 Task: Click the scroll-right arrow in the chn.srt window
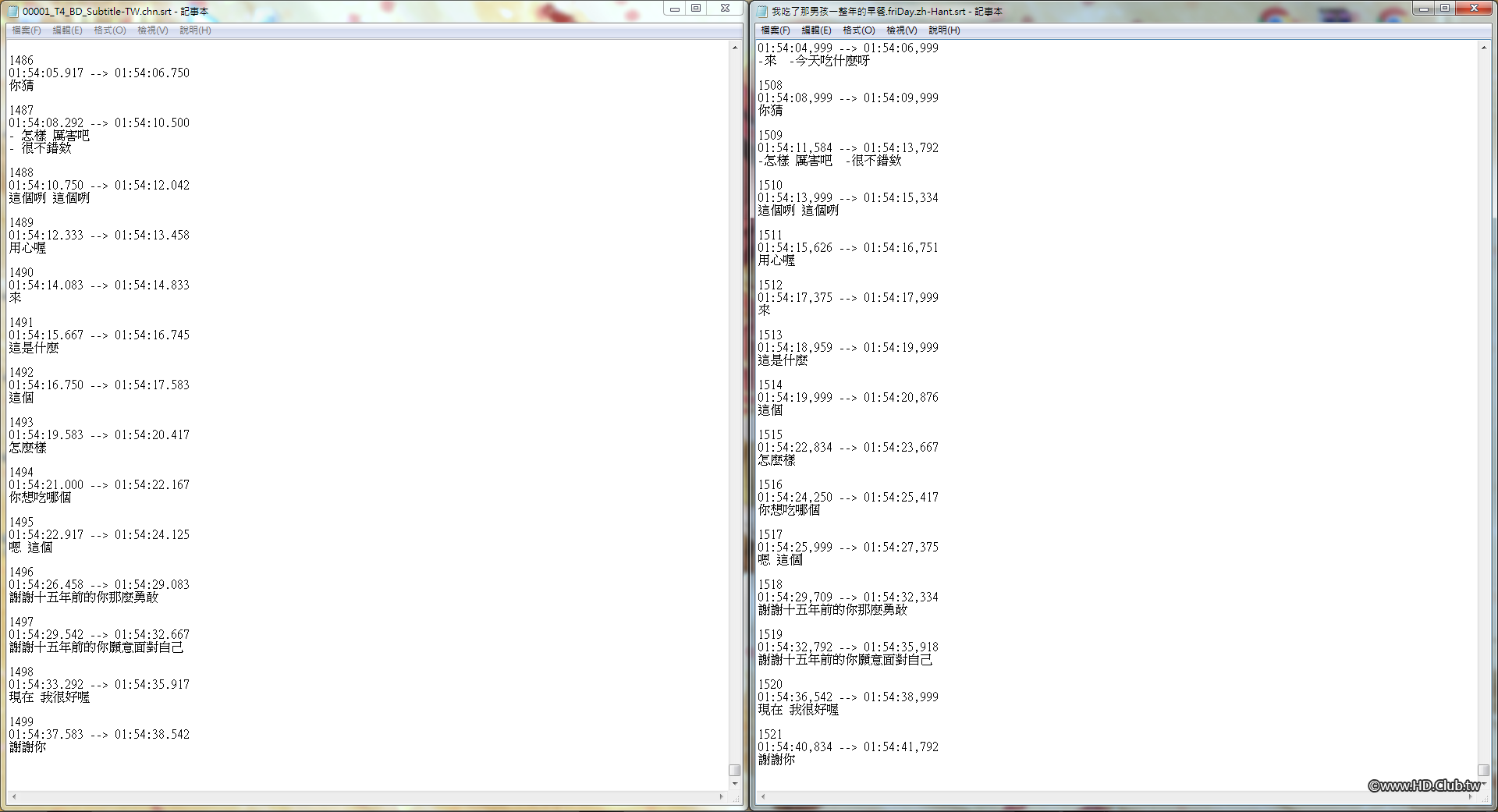[722, 797]
